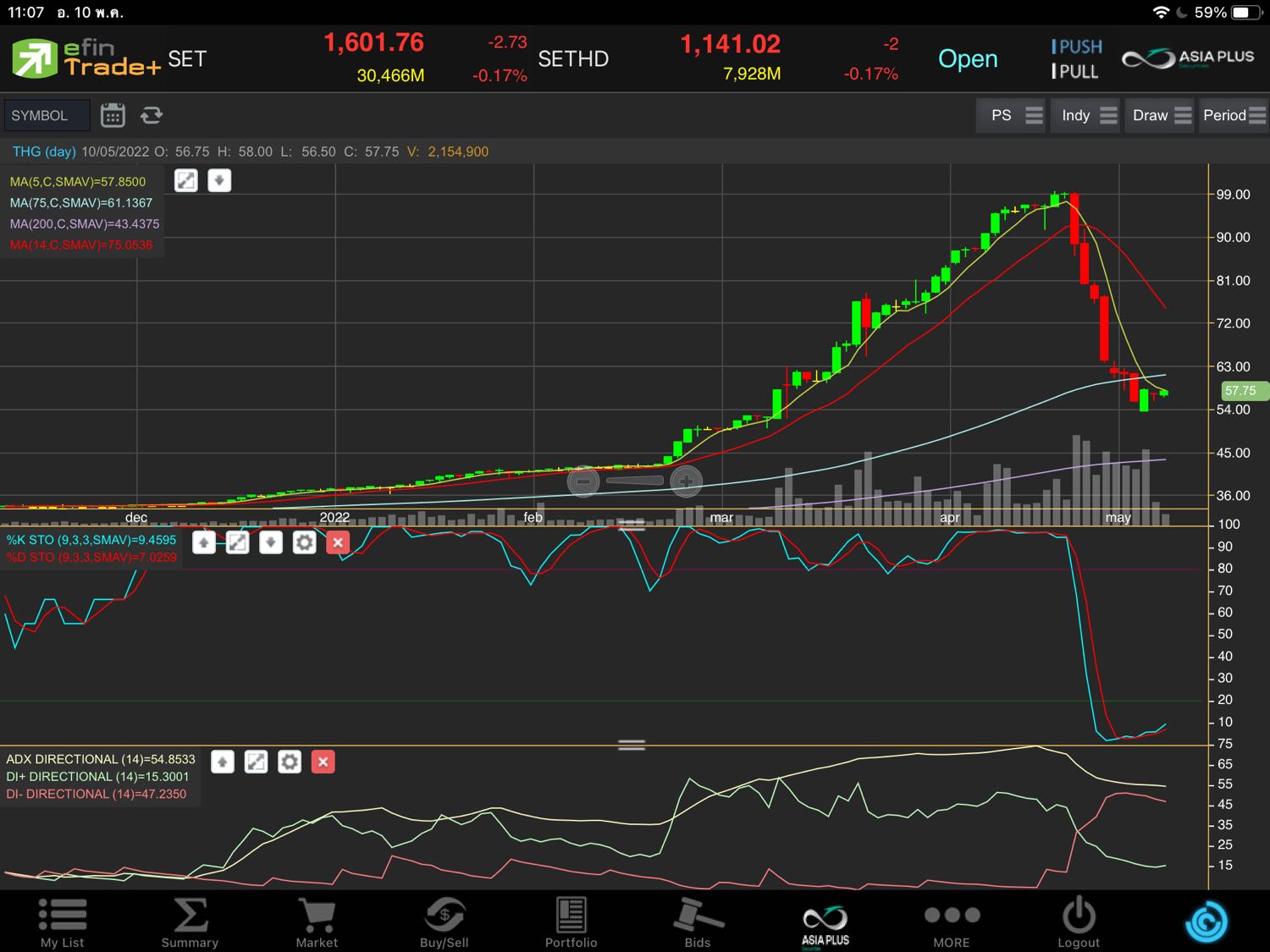Open Bids tab

[698, 922]
